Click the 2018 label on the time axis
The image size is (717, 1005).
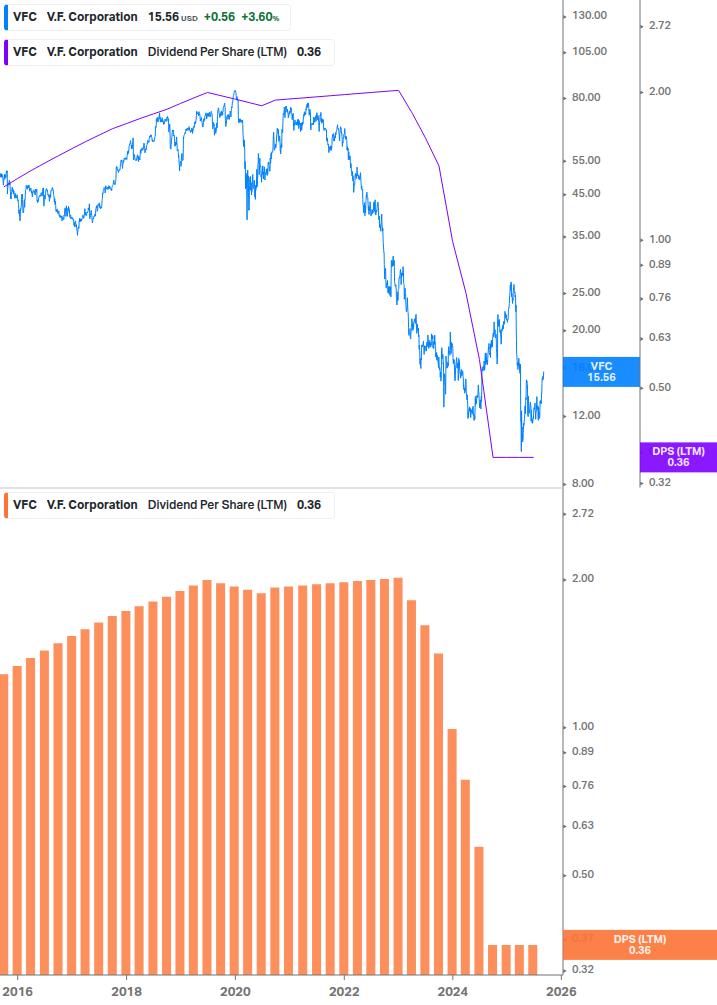coord(126,992)
